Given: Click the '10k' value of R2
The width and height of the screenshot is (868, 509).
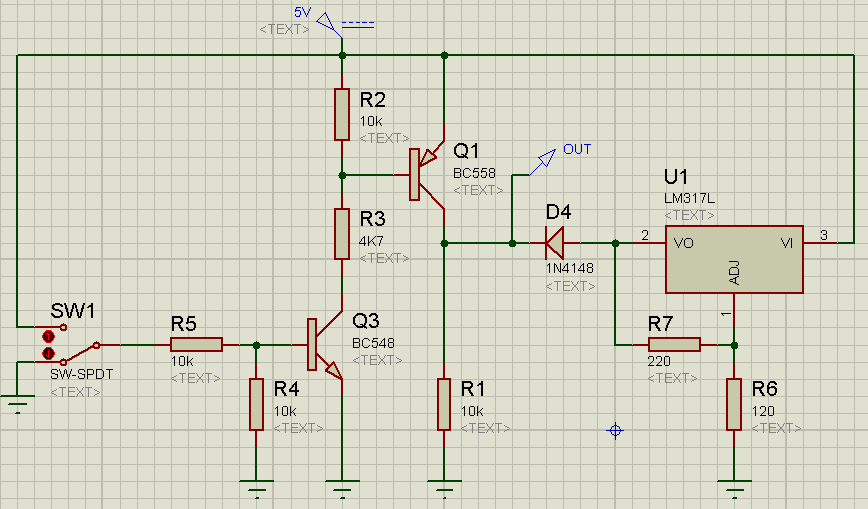Looking at the screenshot, I should (370, 121).
